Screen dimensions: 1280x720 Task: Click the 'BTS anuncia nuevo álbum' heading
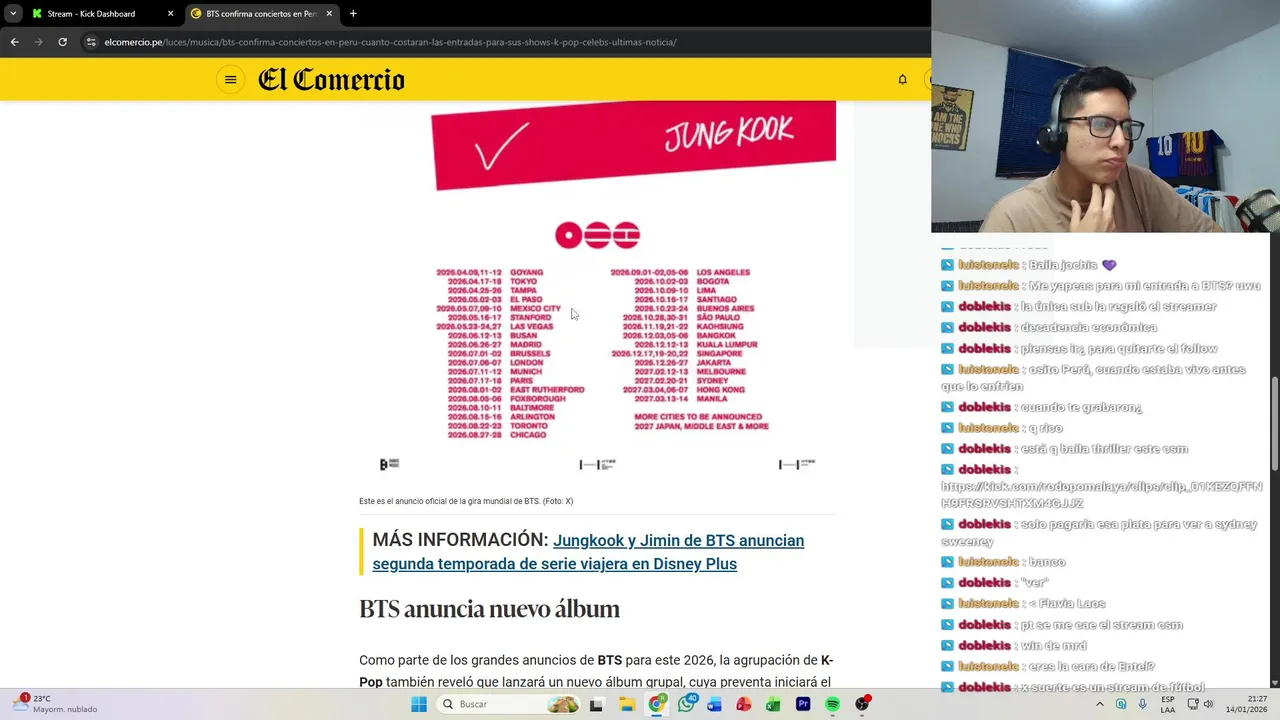489,609
